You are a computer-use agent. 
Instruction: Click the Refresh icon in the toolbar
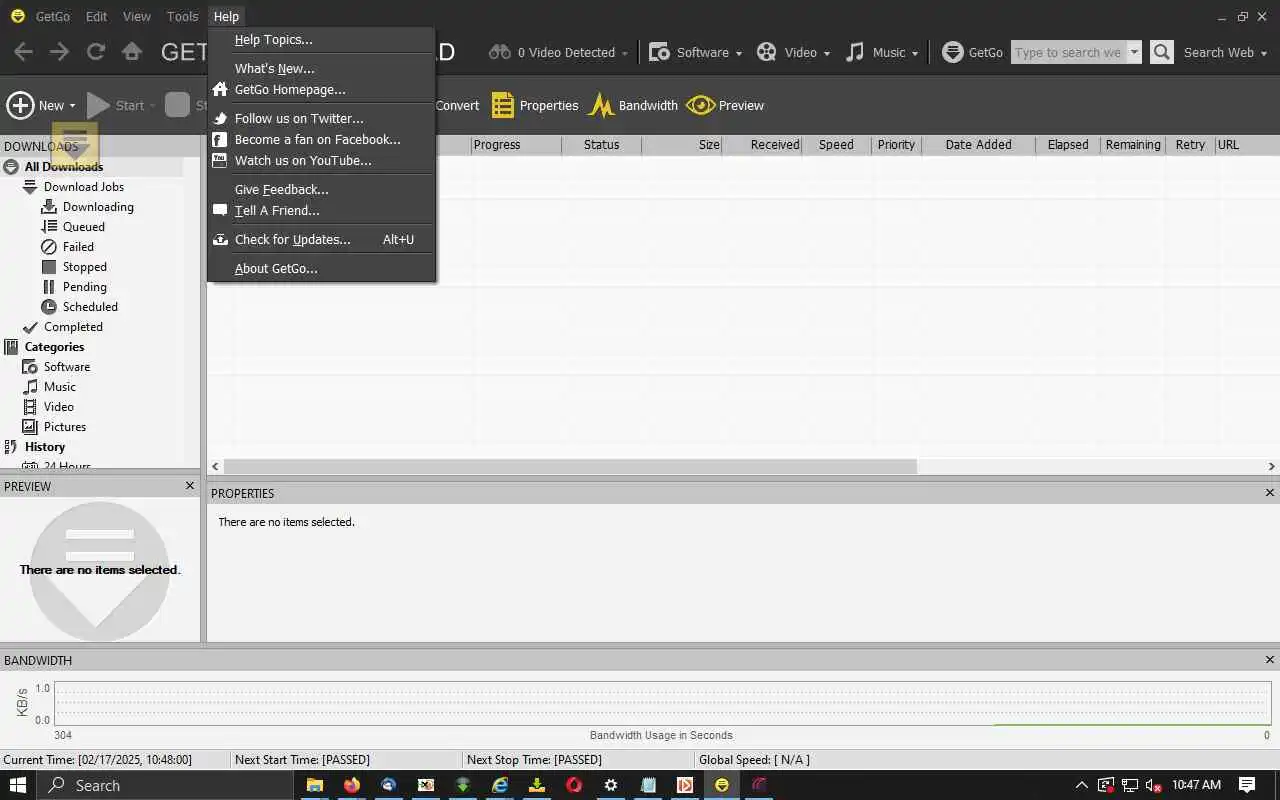point(96,52)
